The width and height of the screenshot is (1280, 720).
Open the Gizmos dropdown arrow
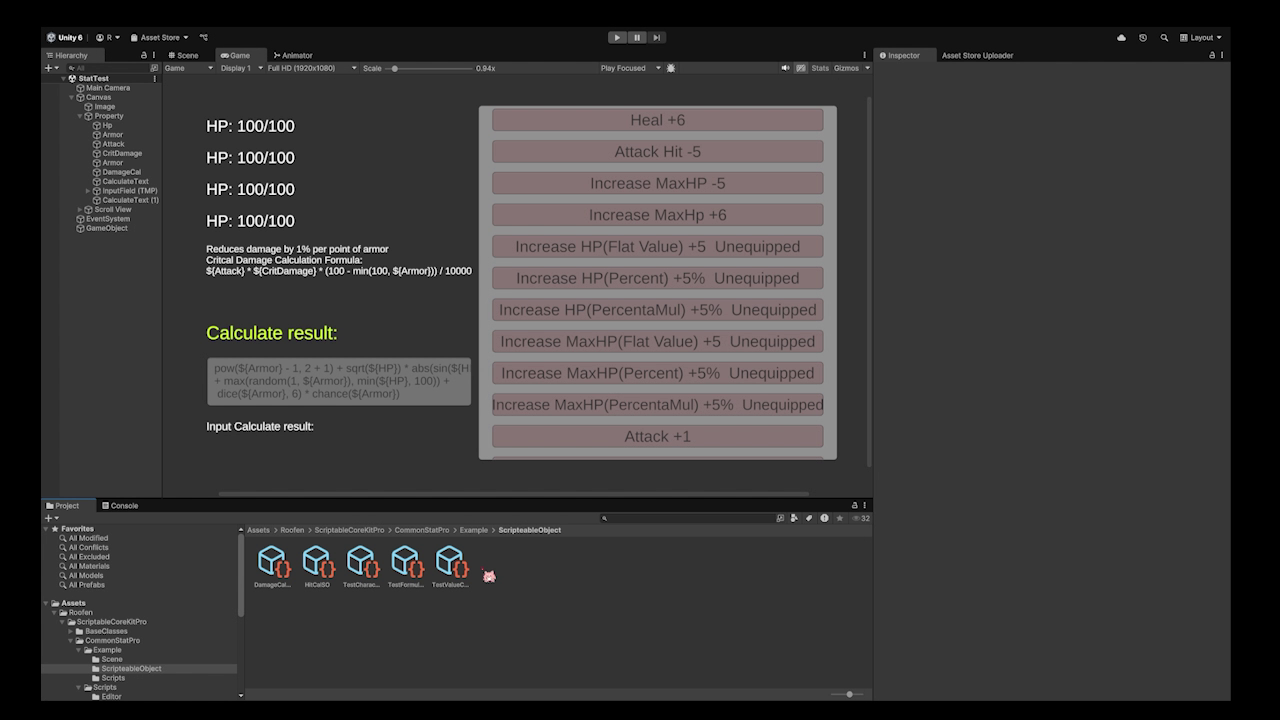(867, 68)
